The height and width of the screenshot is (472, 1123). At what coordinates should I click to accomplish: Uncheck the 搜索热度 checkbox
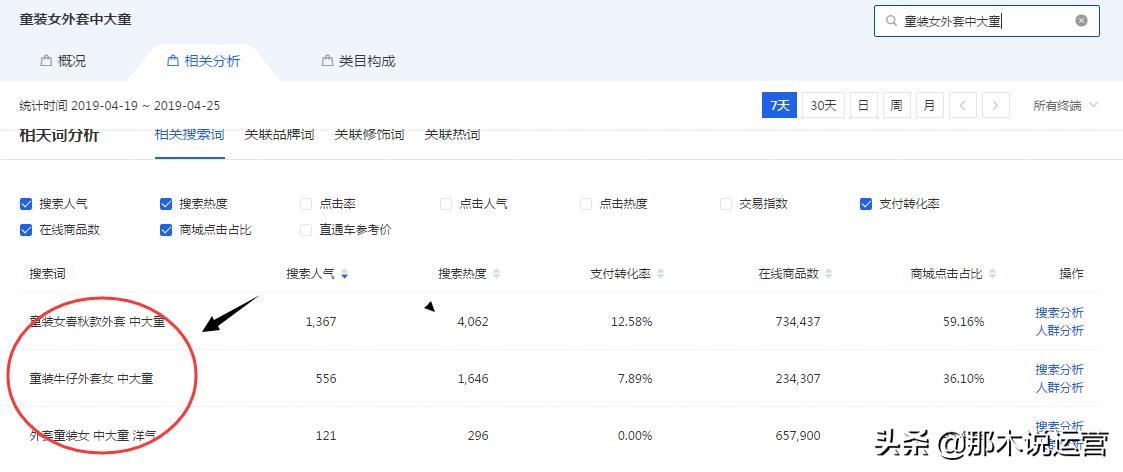point(166,204)
